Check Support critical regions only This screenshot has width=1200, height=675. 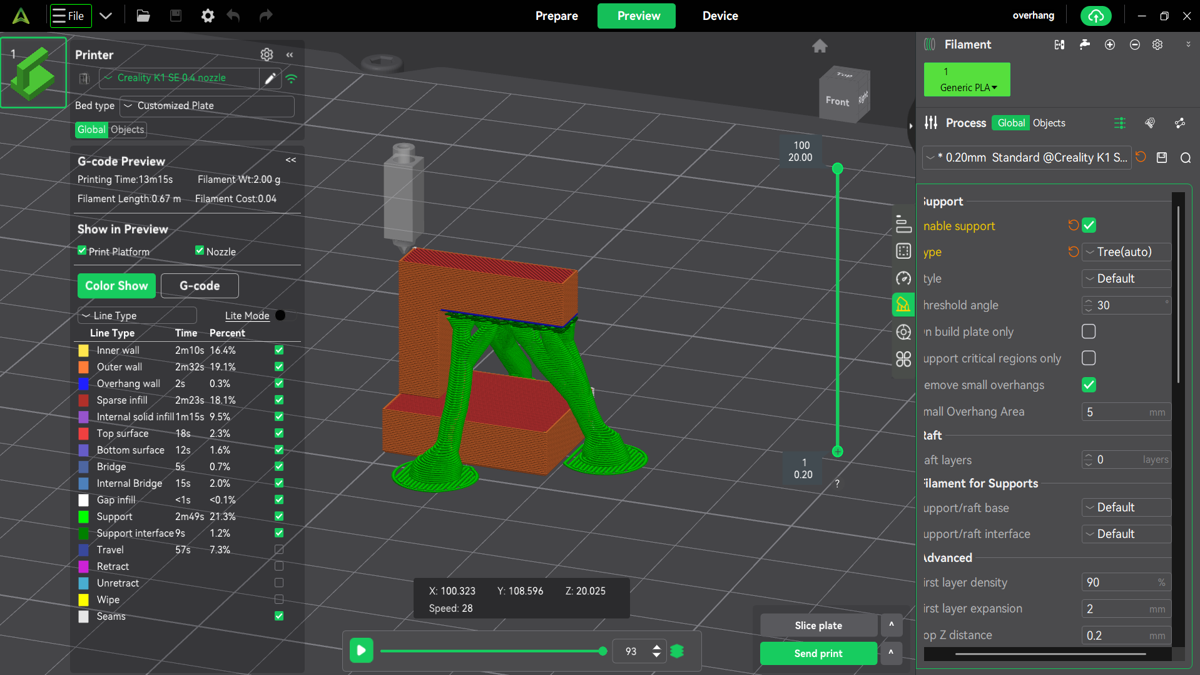(1089, 358)
